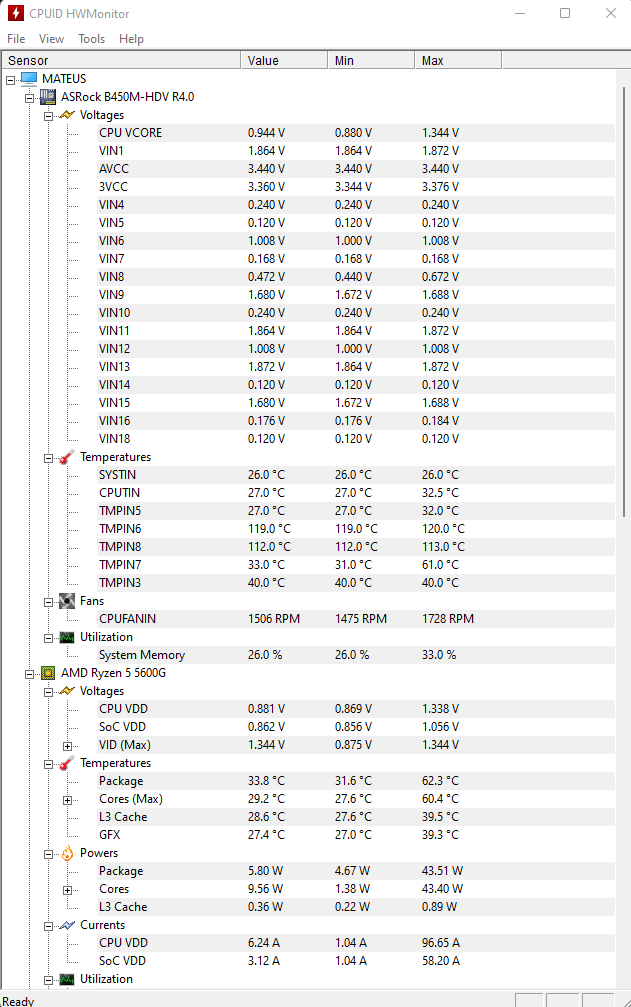The height and width of the screenshot is (1007, 631).
Task: Collapse the ASRock Voltages group
Action: (48, 116)
